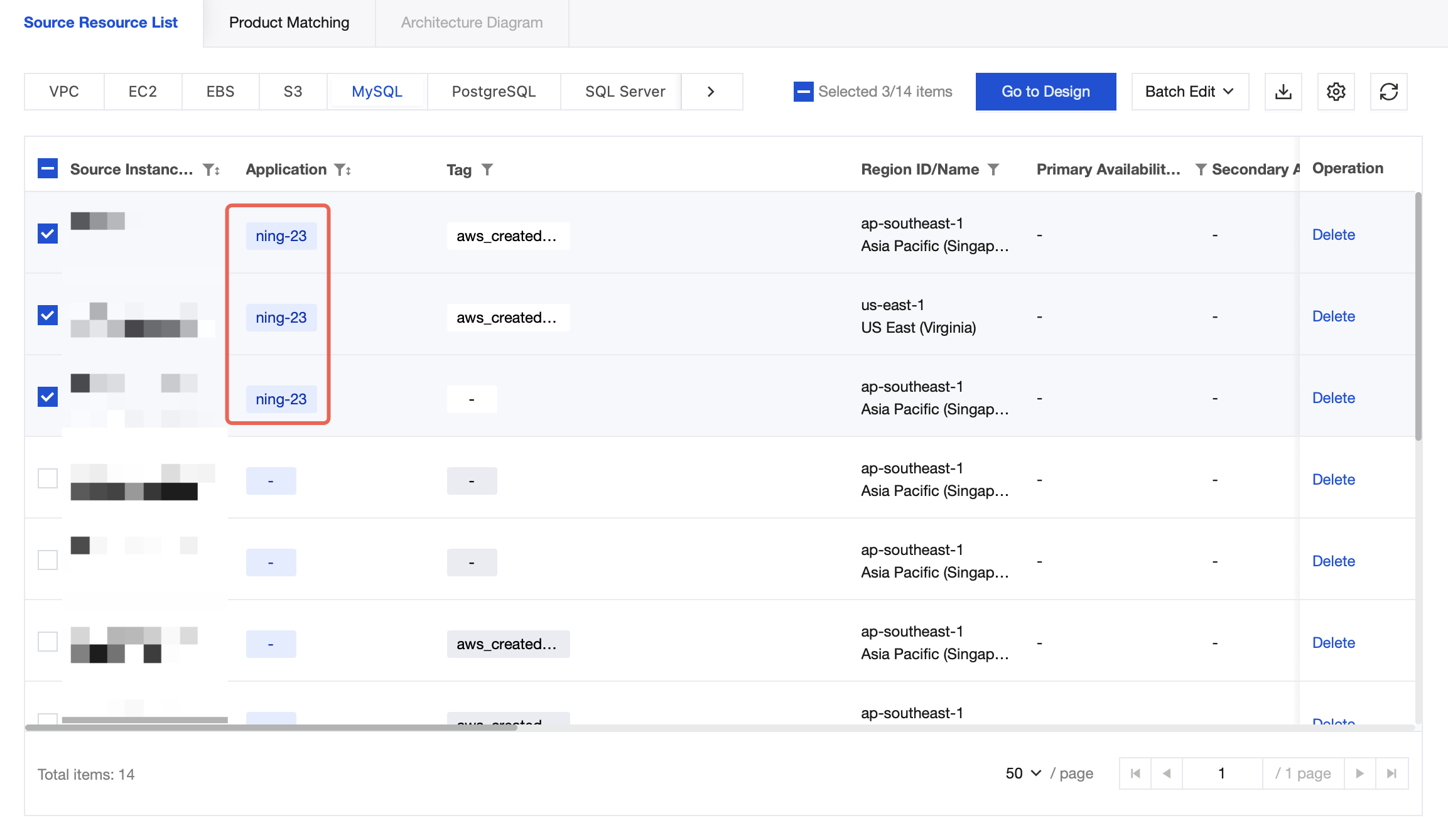Check the fourth row's checkbox
Screen dimensions: 1448x840
[48, 478]
